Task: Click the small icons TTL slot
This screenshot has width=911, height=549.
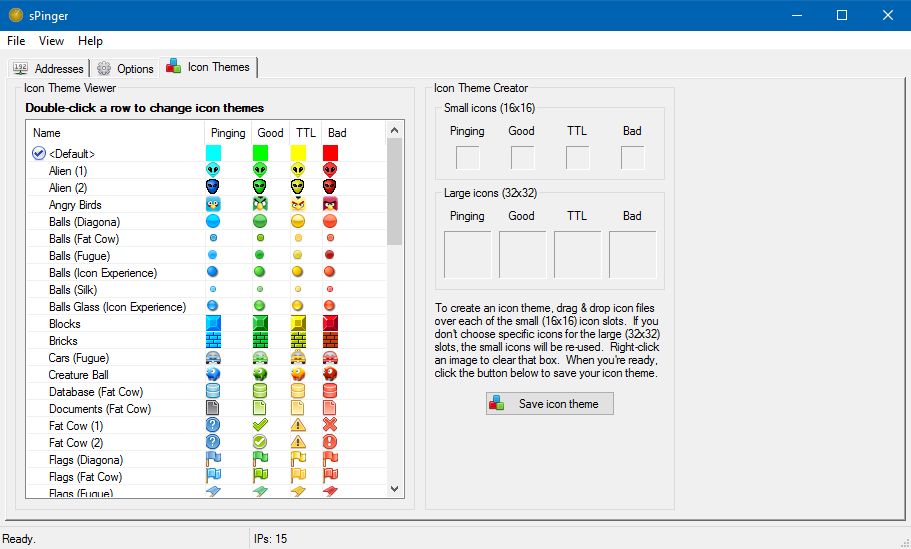Action: click(x=578, y=157)
